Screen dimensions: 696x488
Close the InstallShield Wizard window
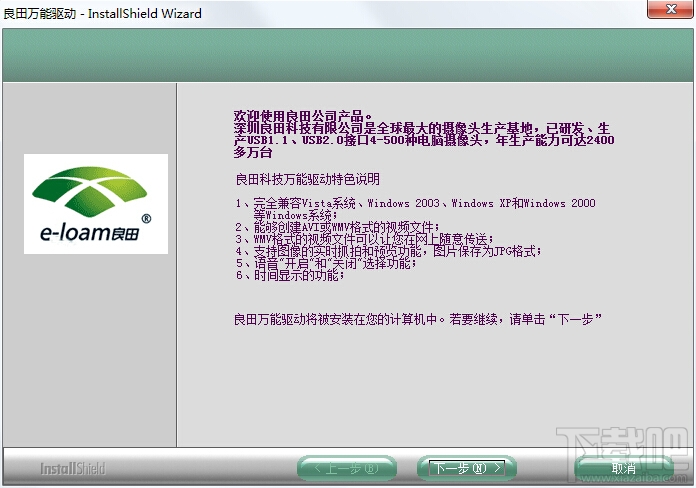[x=671, y=9]
